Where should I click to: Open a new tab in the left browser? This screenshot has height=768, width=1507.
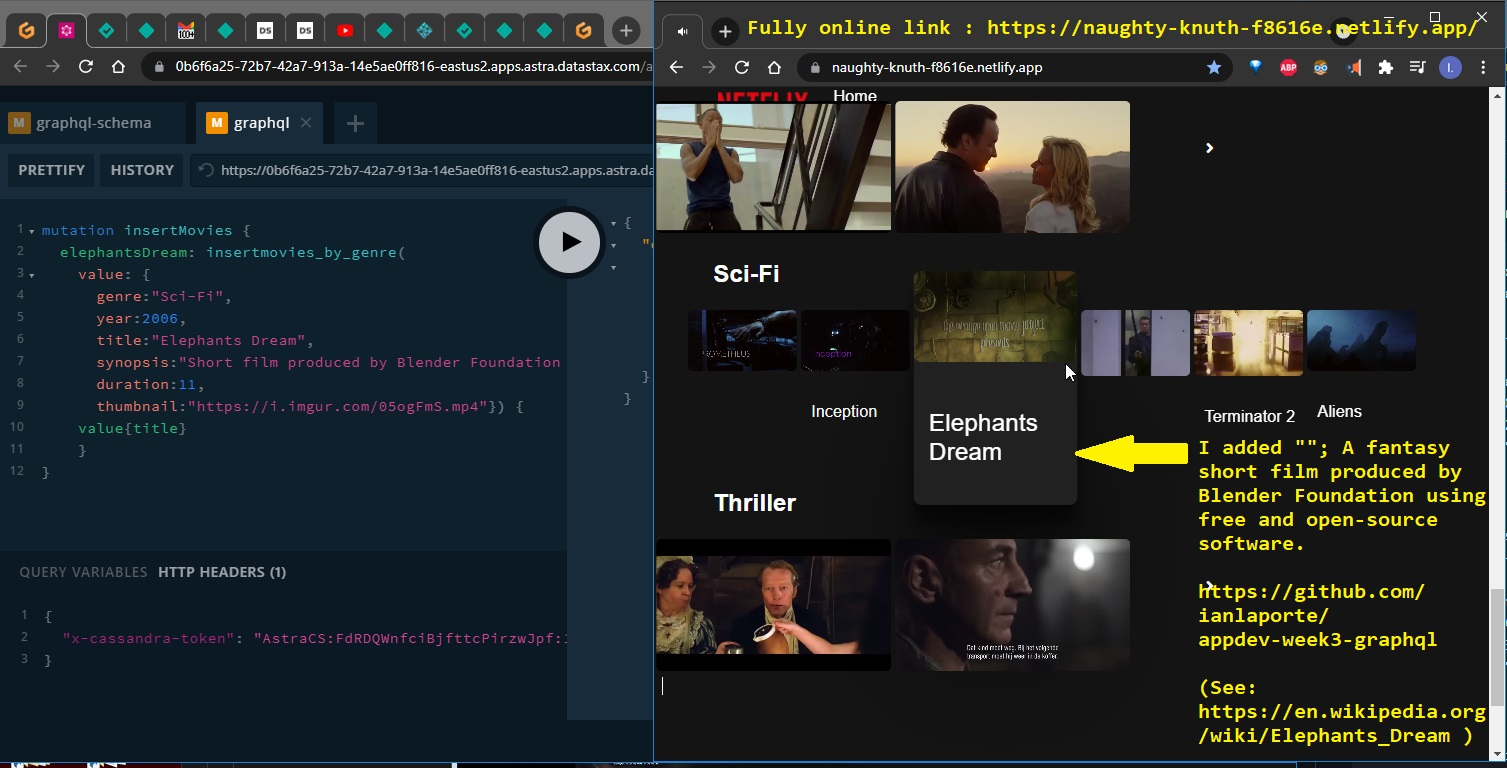coord(626,31)
